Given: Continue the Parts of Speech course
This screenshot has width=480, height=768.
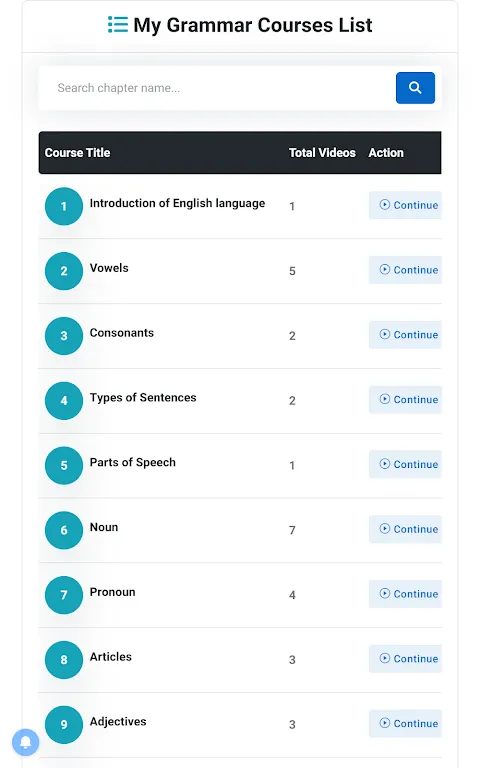Looking at the screenshot, I should tap(405, 464).
